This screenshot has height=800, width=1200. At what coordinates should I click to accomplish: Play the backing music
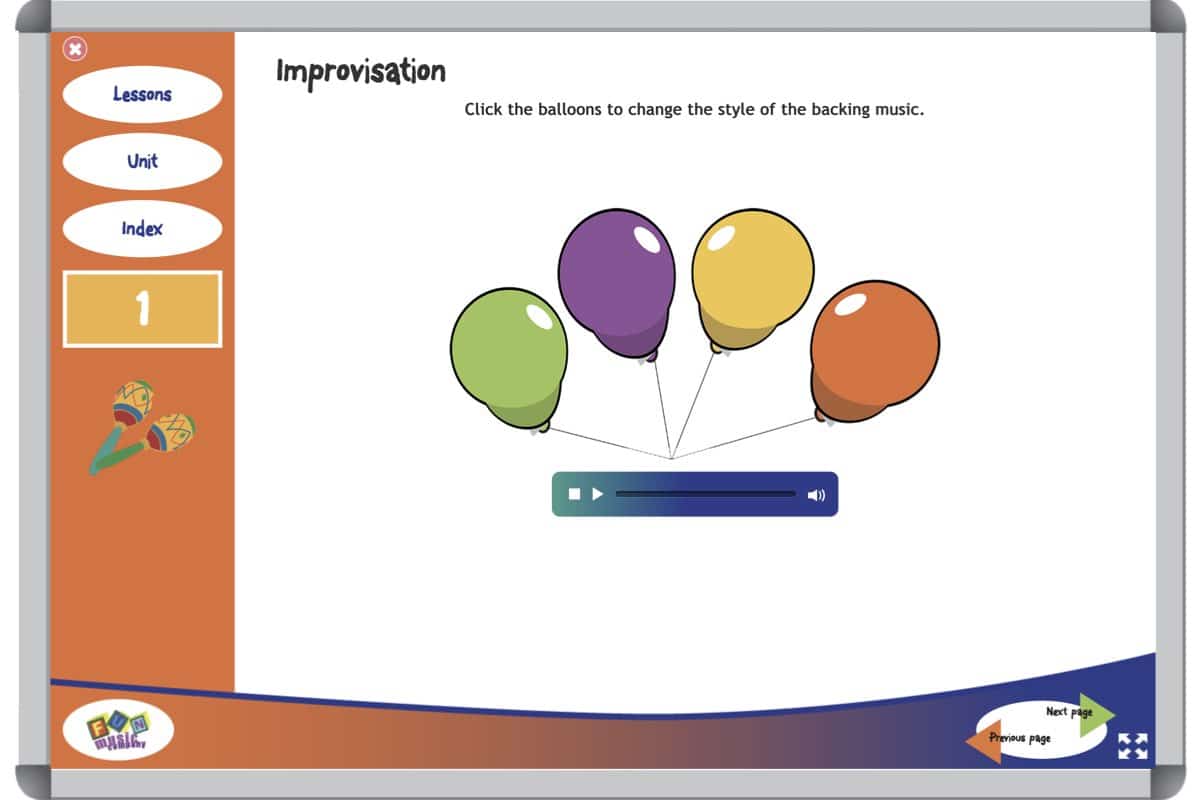click(x=598, y=494)
